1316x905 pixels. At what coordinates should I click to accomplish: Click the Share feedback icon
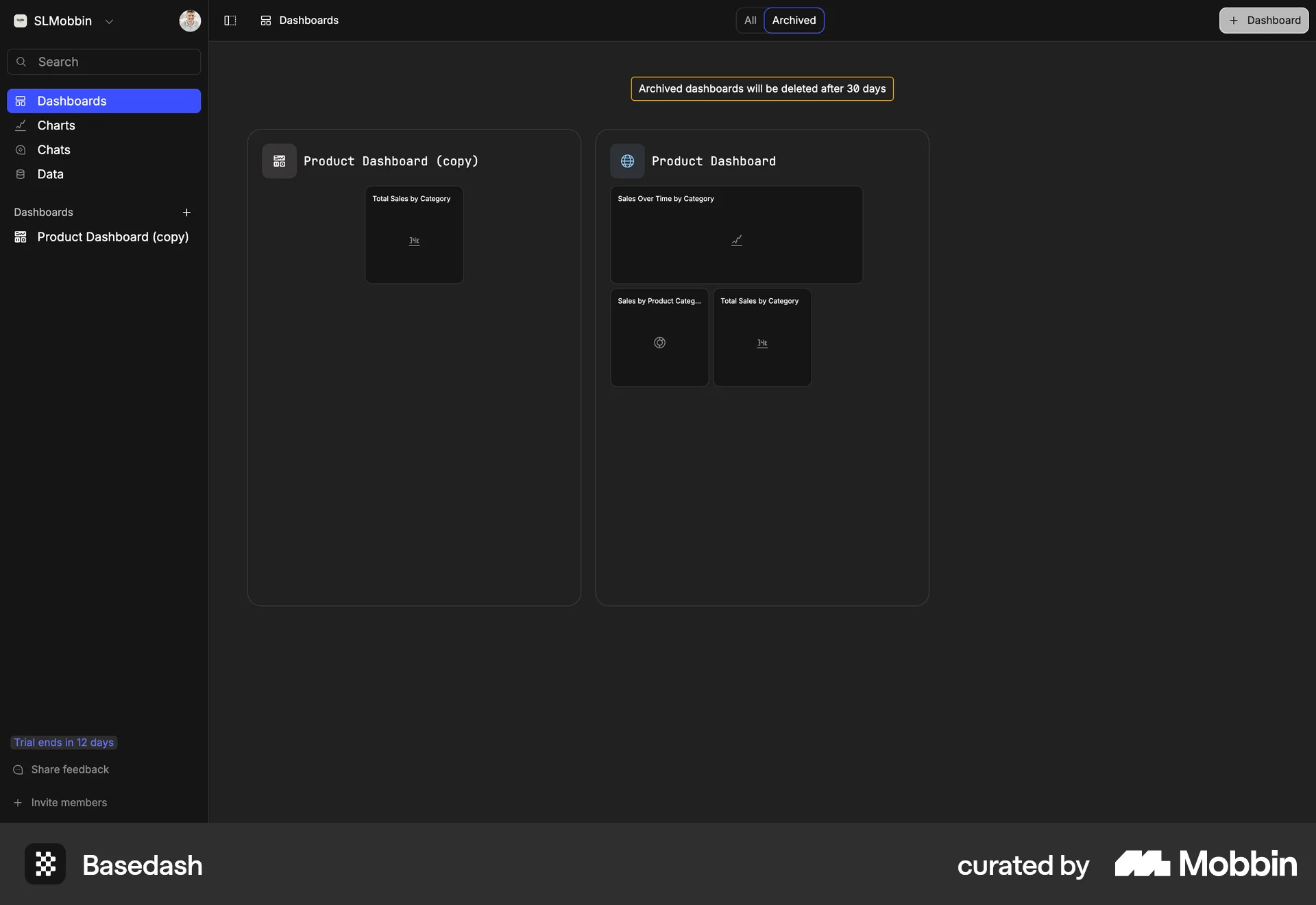coord(17,769)
